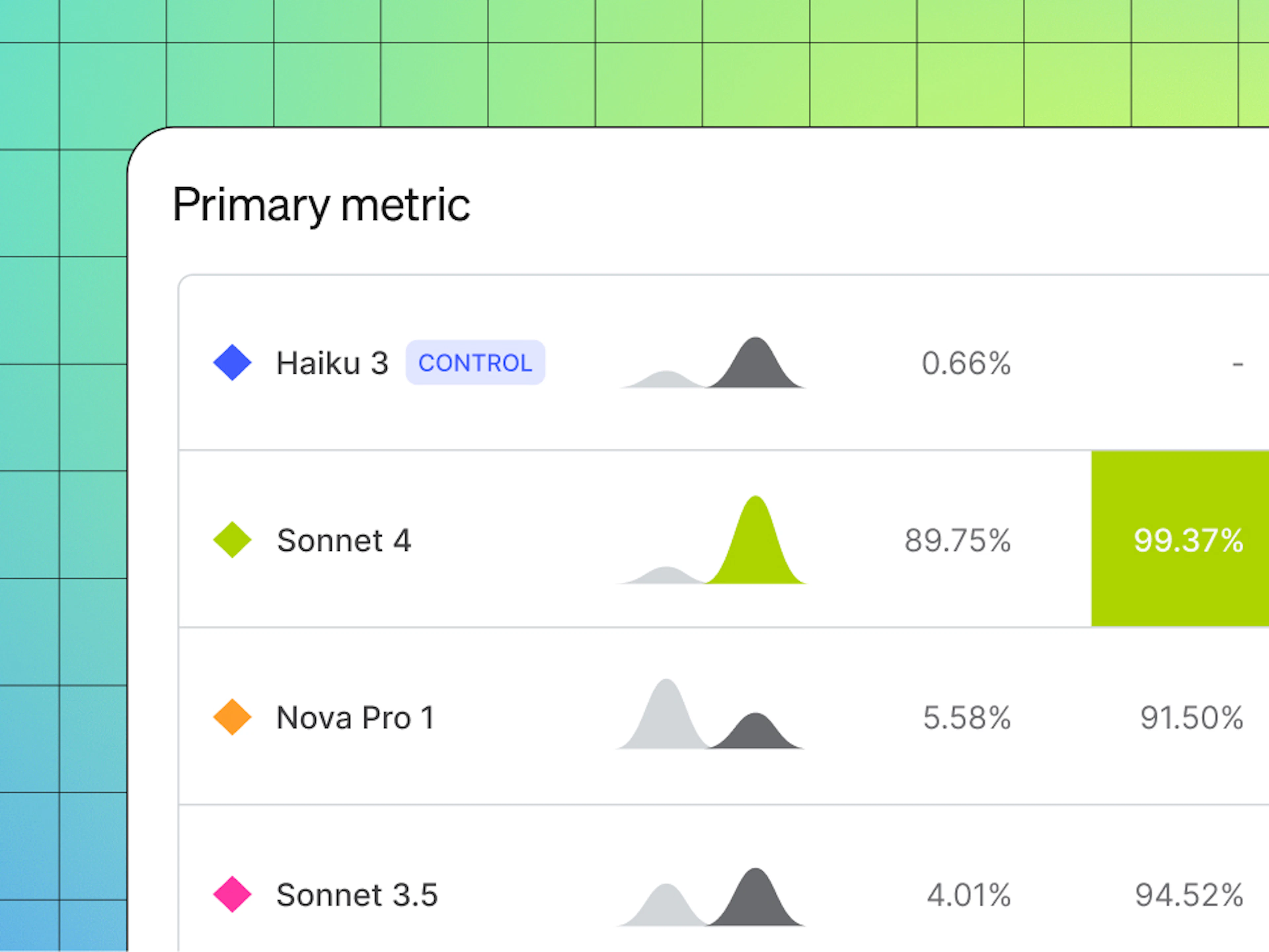Open the Nova Pro 1 distribution chart
The height and width of the screenshot is (952, 1269).
point(711,714)
